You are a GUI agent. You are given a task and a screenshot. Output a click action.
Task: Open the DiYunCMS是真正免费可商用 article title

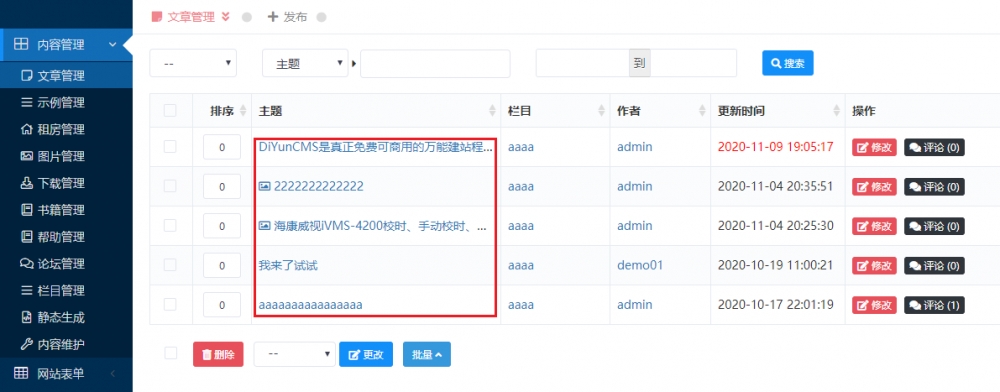click(376, 147)
